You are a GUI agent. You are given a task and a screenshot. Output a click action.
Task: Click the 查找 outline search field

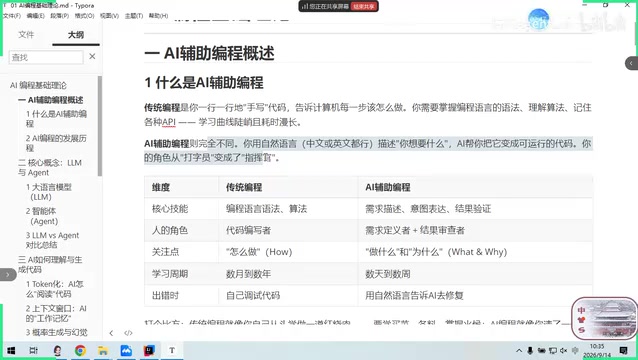[46, 57]
